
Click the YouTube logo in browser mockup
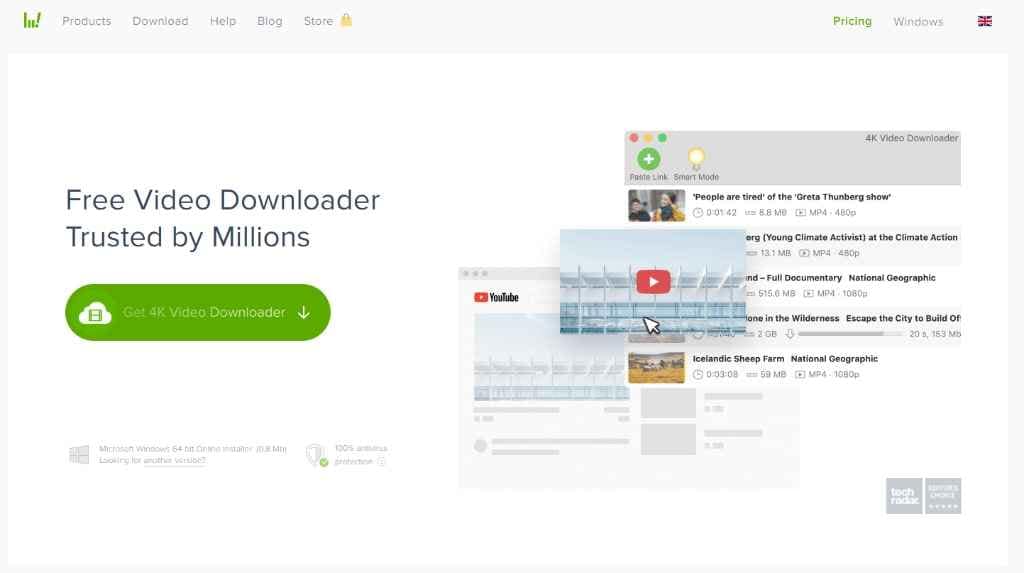pyautogui.click(x=496, y=297)
